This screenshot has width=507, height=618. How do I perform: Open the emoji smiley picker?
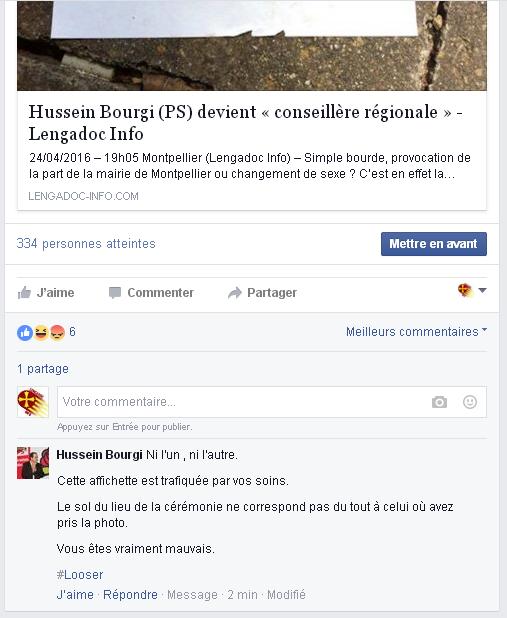click(x=470, y=402)
